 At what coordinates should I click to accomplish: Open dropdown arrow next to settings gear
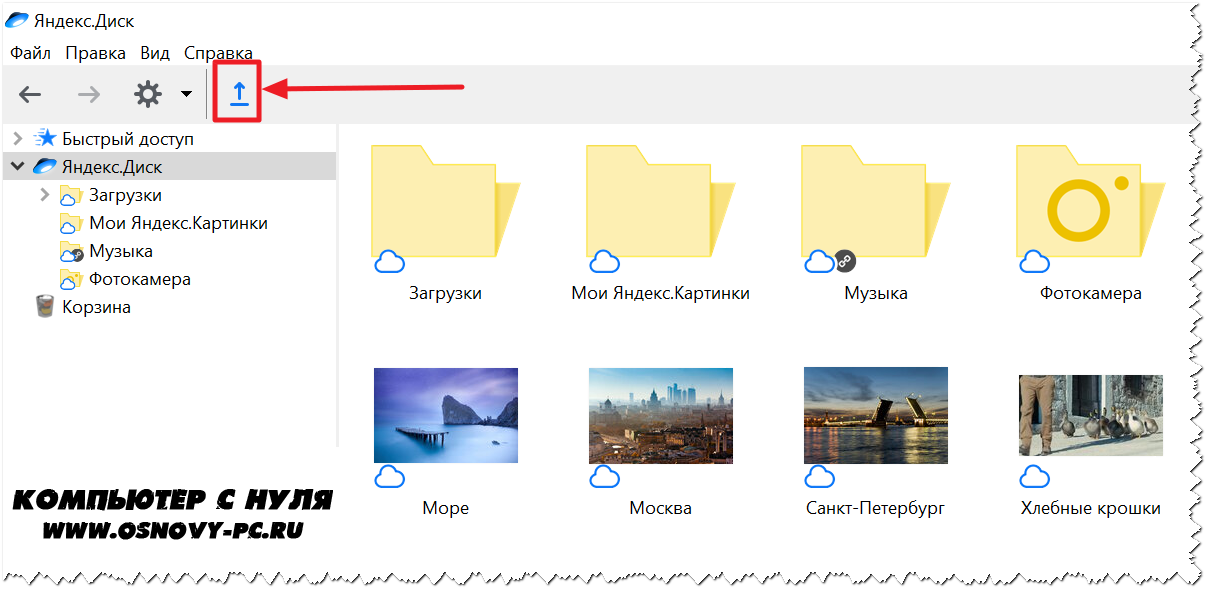(186, 95)
